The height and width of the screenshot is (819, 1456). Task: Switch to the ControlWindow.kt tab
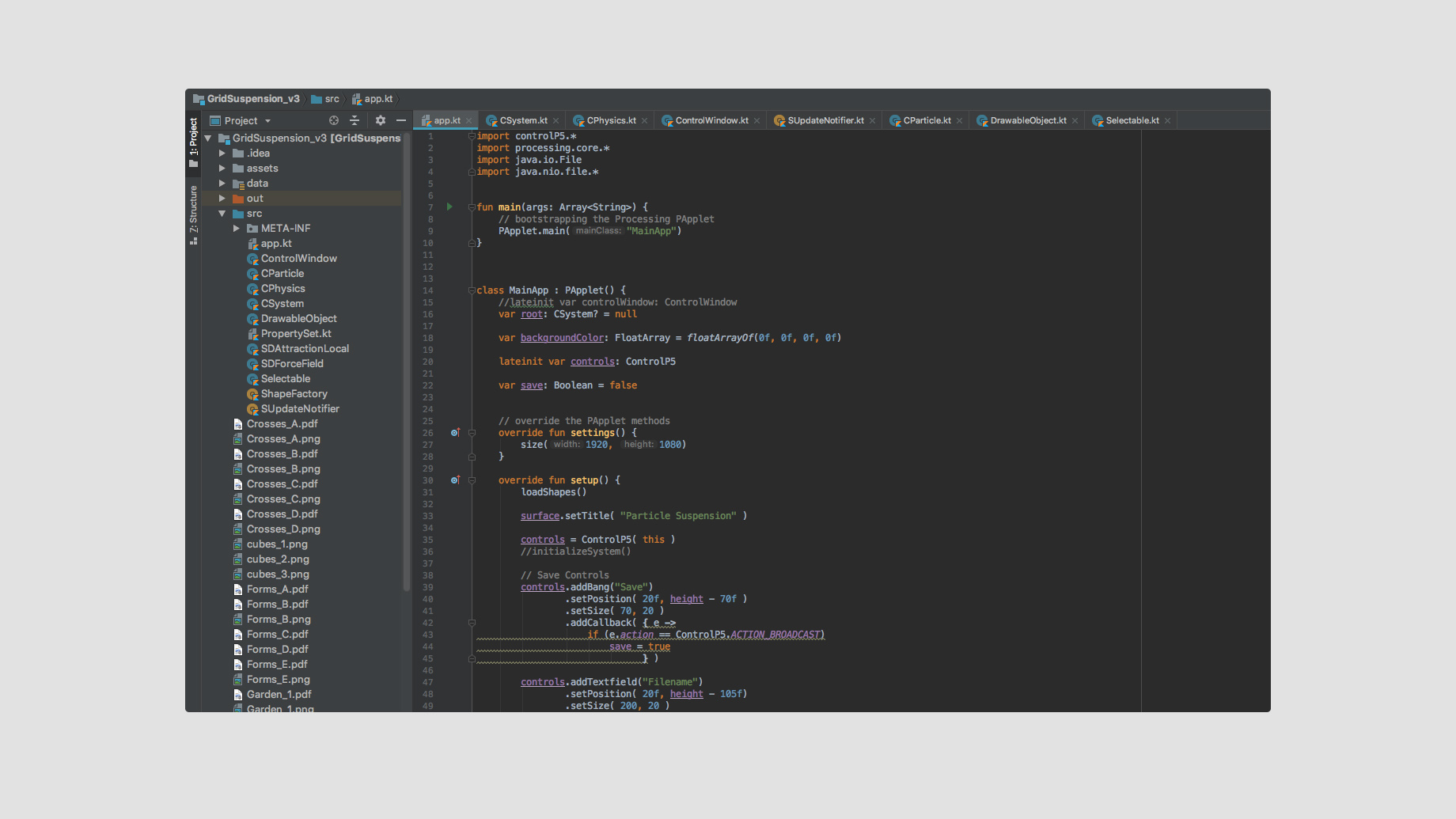[x=711, y=120]
